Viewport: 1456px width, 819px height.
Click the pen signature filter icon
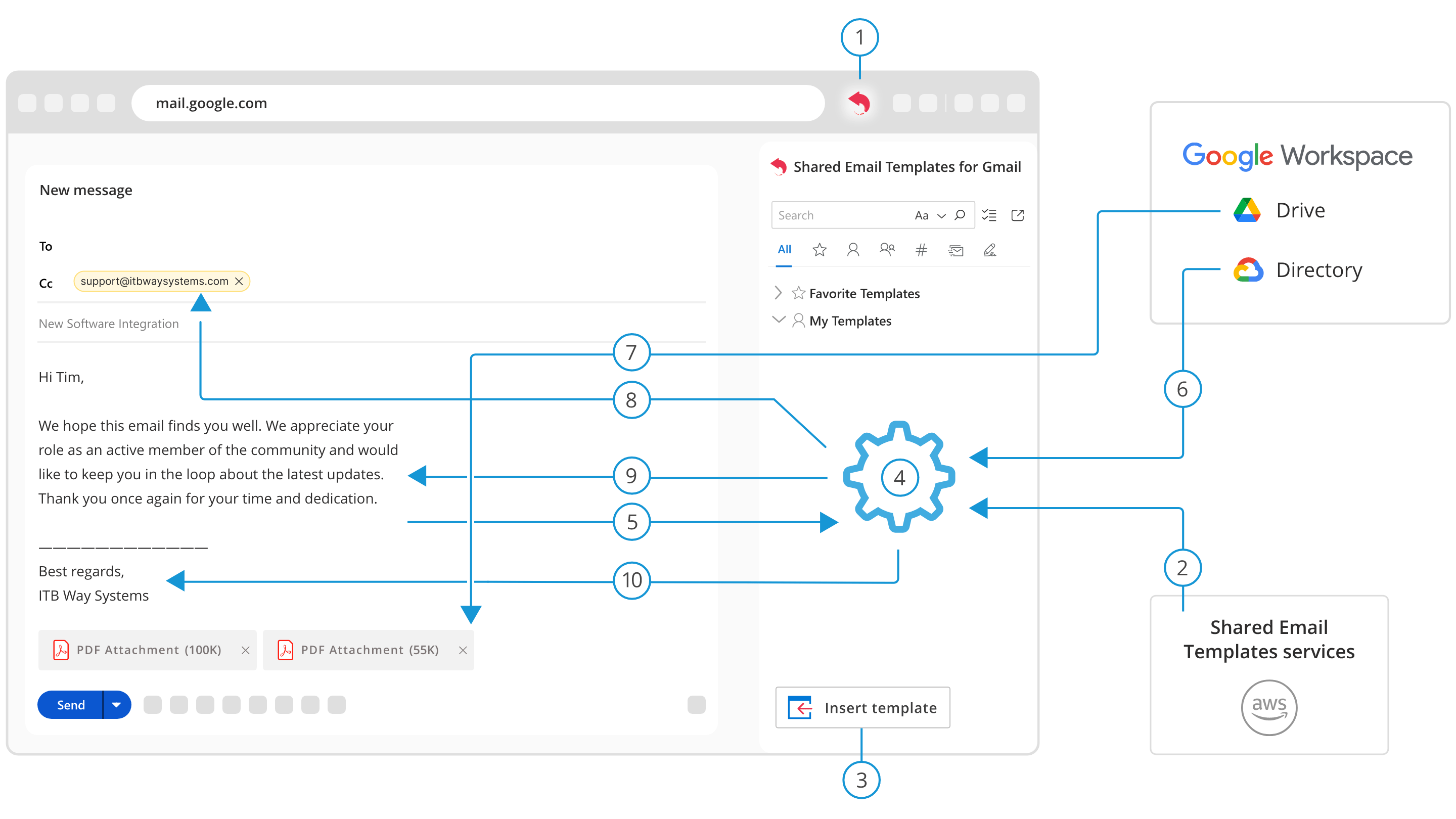[x=990, y=250]
